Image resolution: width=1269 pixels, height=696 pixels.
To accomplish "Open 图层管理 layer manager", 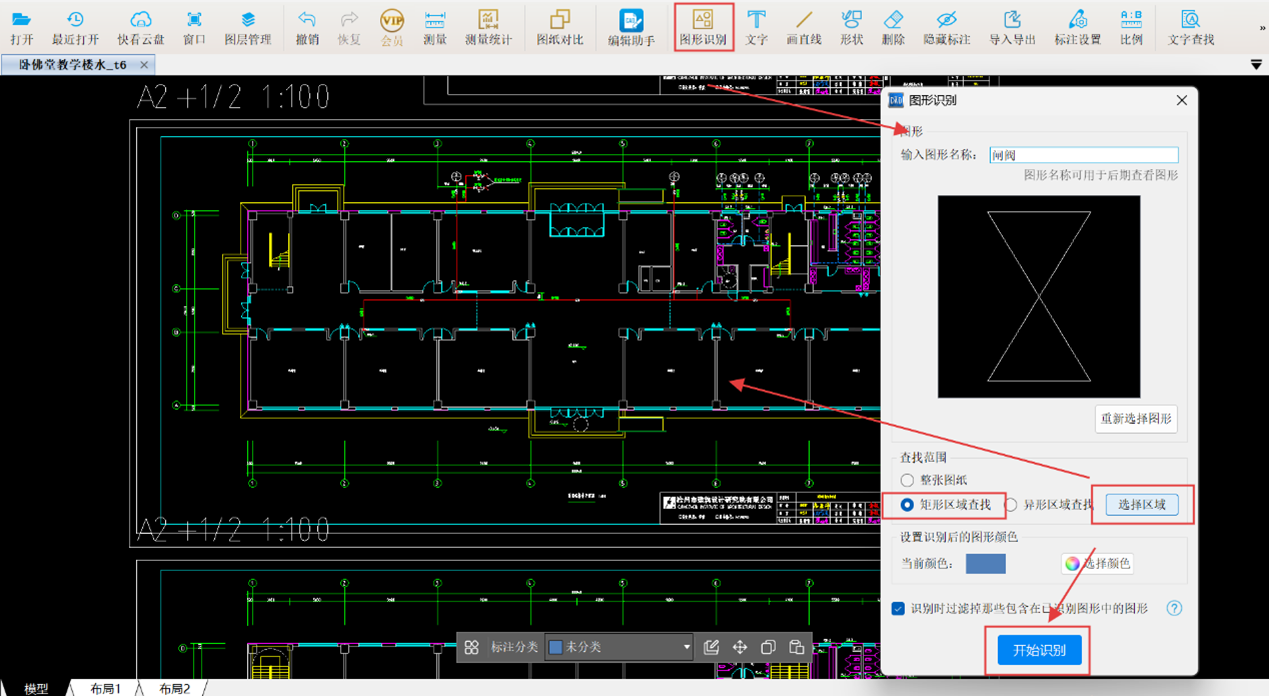I will [248, 27].
